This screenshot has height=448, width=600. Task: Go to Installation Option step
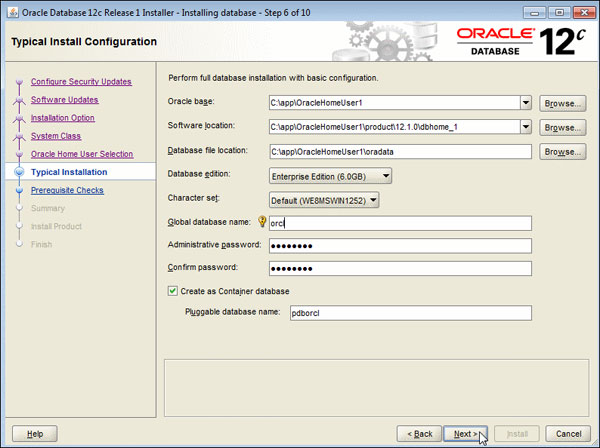(x=63, y=117)
